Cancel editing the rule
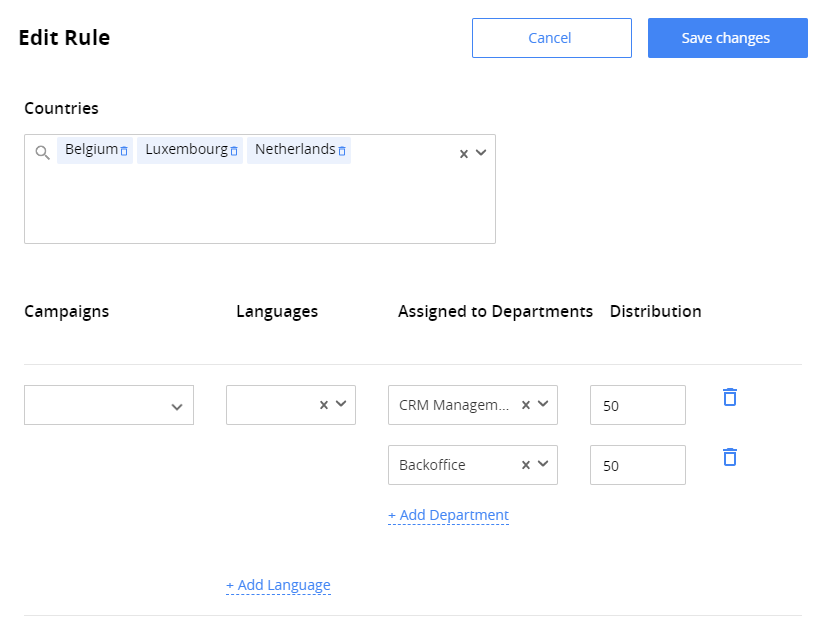This screenshot has width=826, height=621. pyautogui.click(x=551, y=37)
